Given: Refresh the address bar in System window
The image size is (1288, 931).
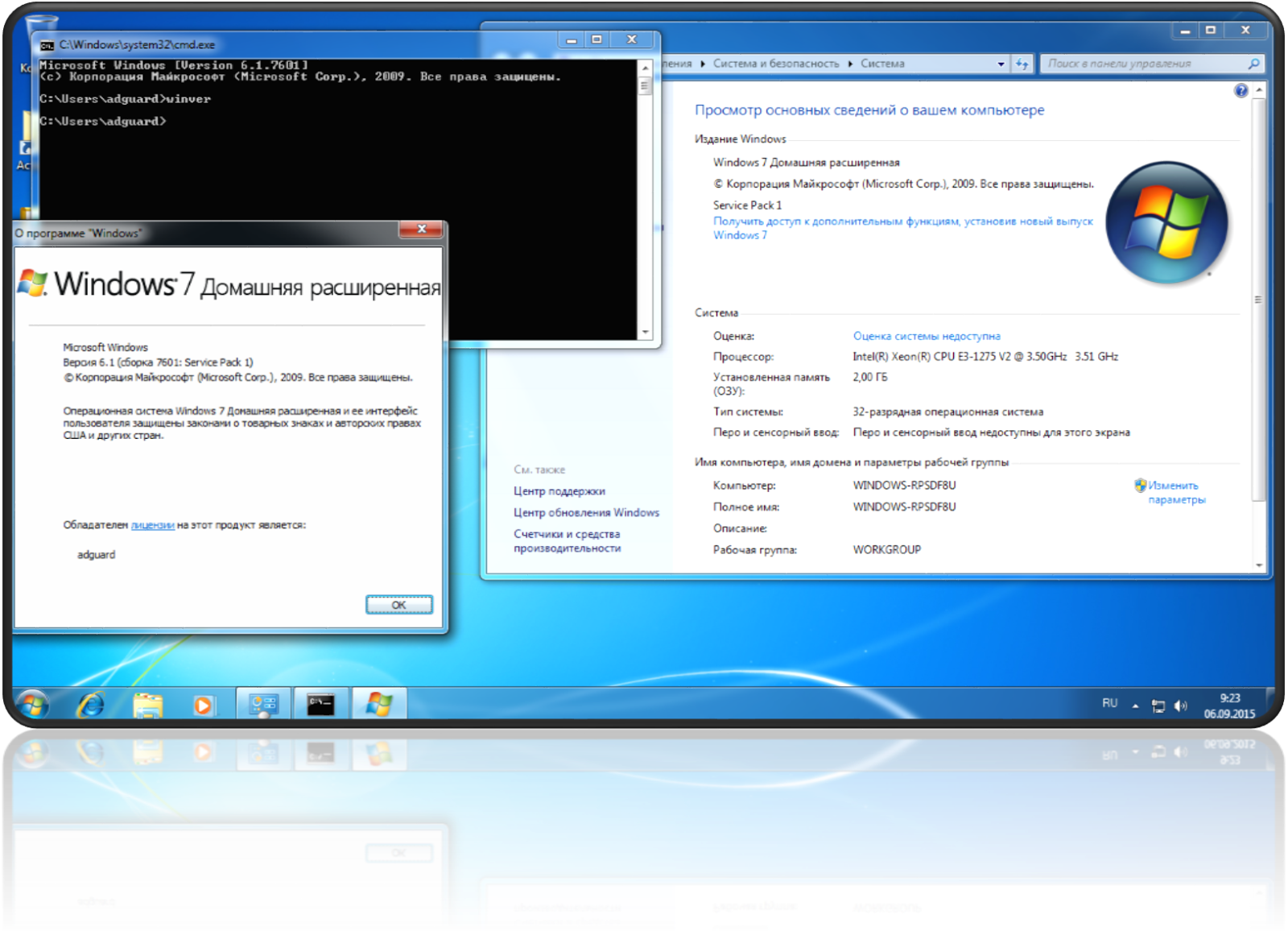Looking at the screenshot, I should click(x=1022, y=64).
